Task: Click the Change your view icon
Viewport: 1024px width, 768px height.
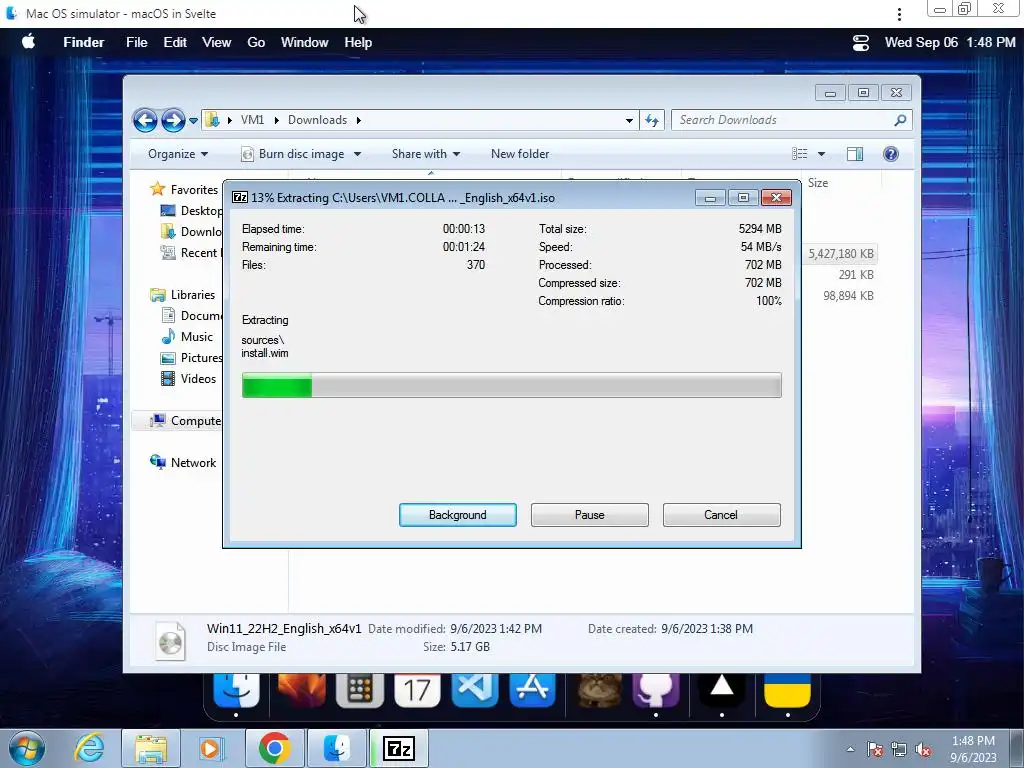Action: [x=799, y=154]
